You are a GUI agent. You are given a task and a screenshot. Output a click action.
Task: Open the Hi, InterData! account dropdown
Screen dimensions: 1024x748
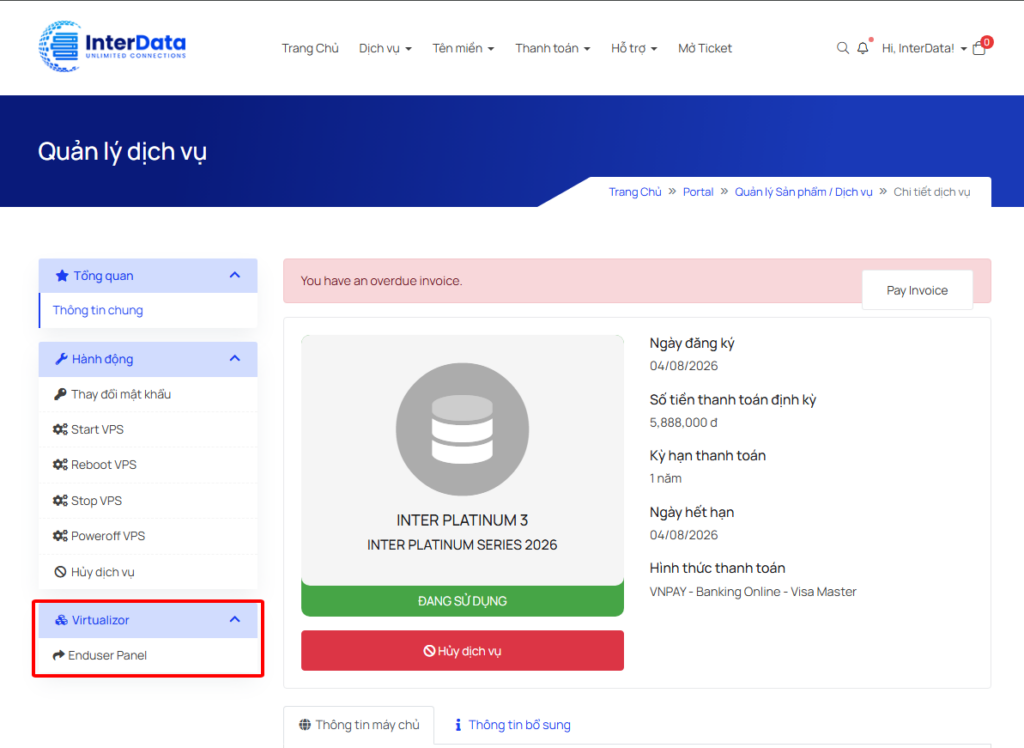(924, 48)
